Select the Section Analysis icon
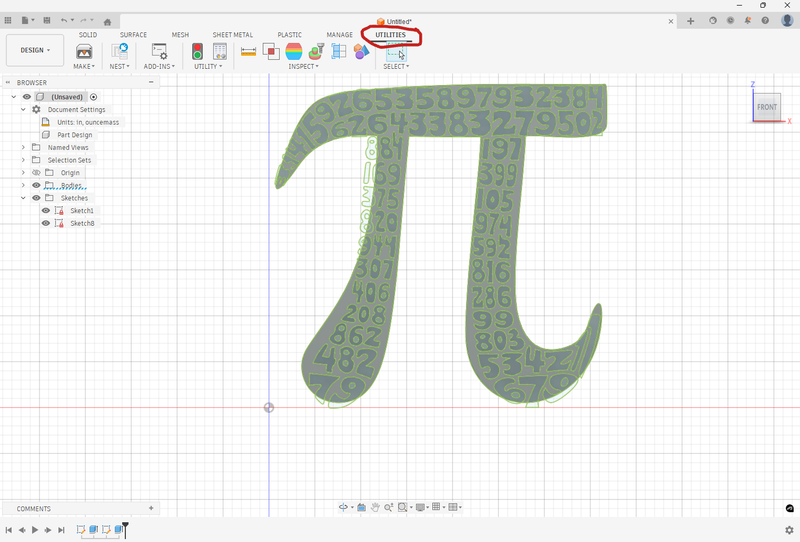The width and height of the screenshot is (800, 542). (316, 52)
